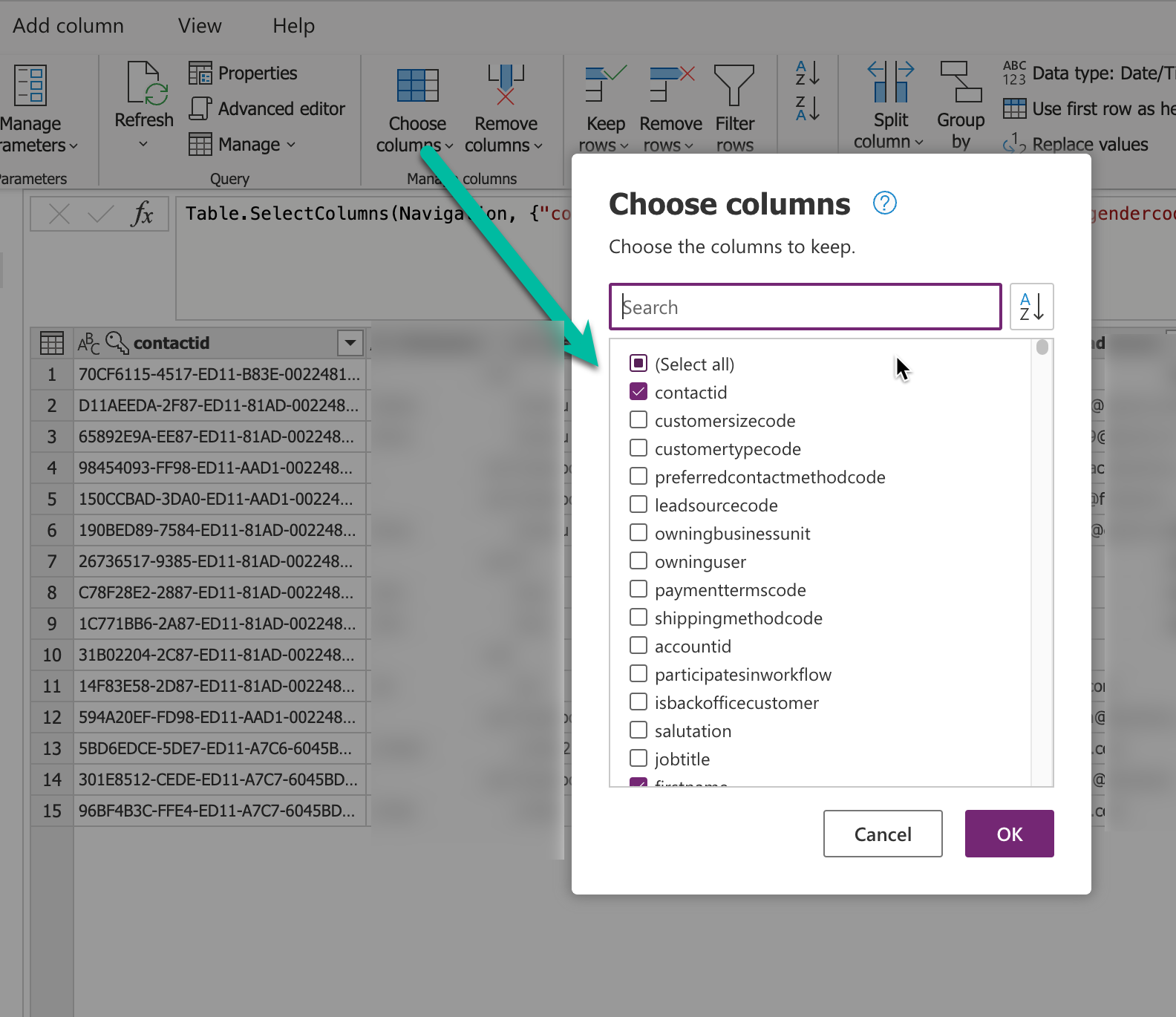Screen dimensions: 1176x1017
Task: Switch to the View tab
Action: (x=200, y=25)
